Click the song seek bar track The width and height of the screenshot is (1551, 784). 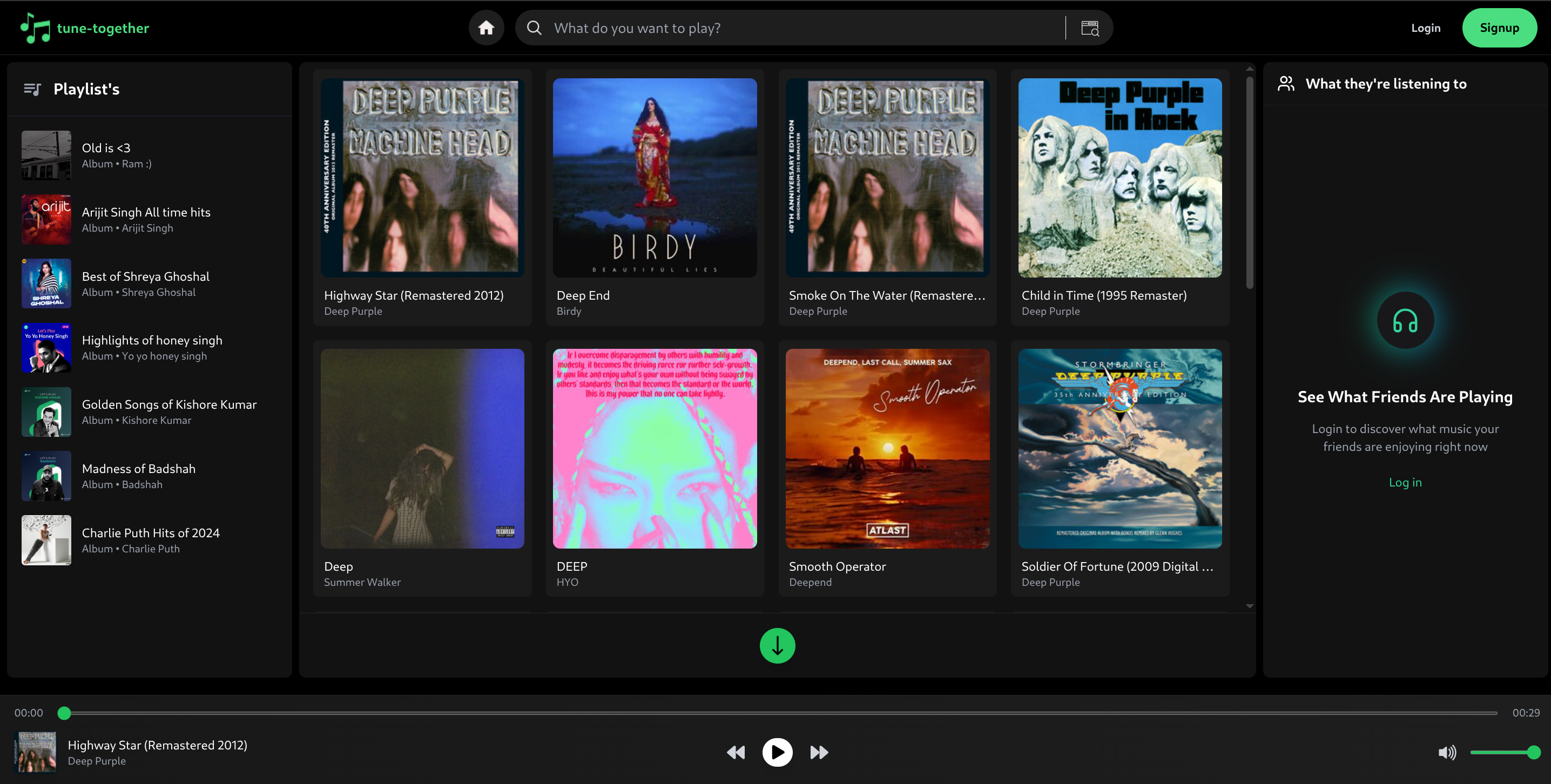(x=777, y=713)
